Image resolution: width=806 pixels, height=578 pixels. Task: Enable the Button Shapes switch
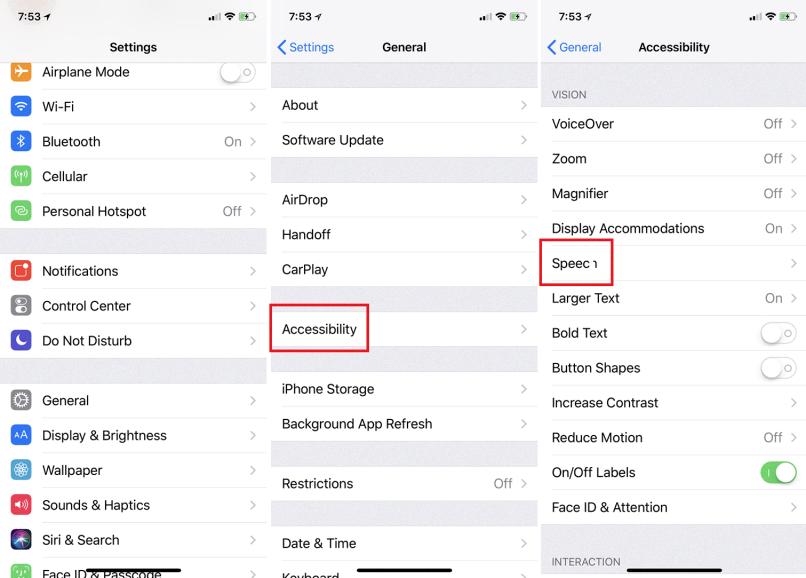(778, 368)
